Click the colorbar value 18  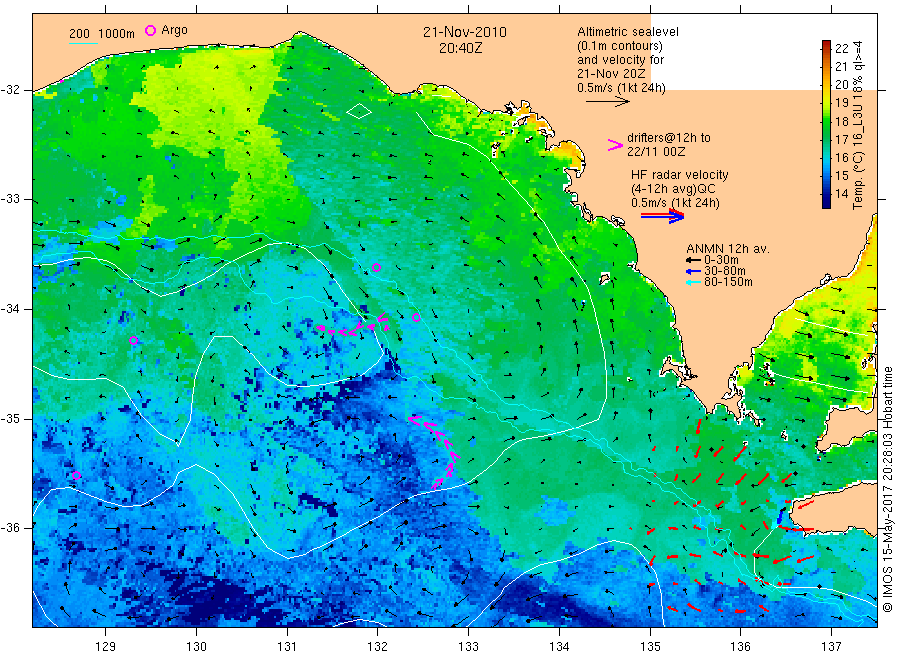(841, 122)
